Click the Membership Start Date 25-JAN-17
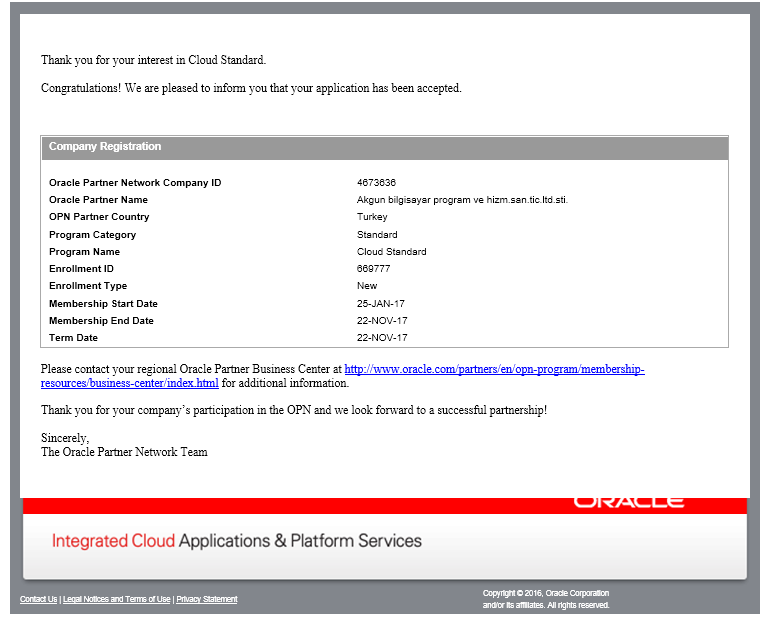 [381, 303]
